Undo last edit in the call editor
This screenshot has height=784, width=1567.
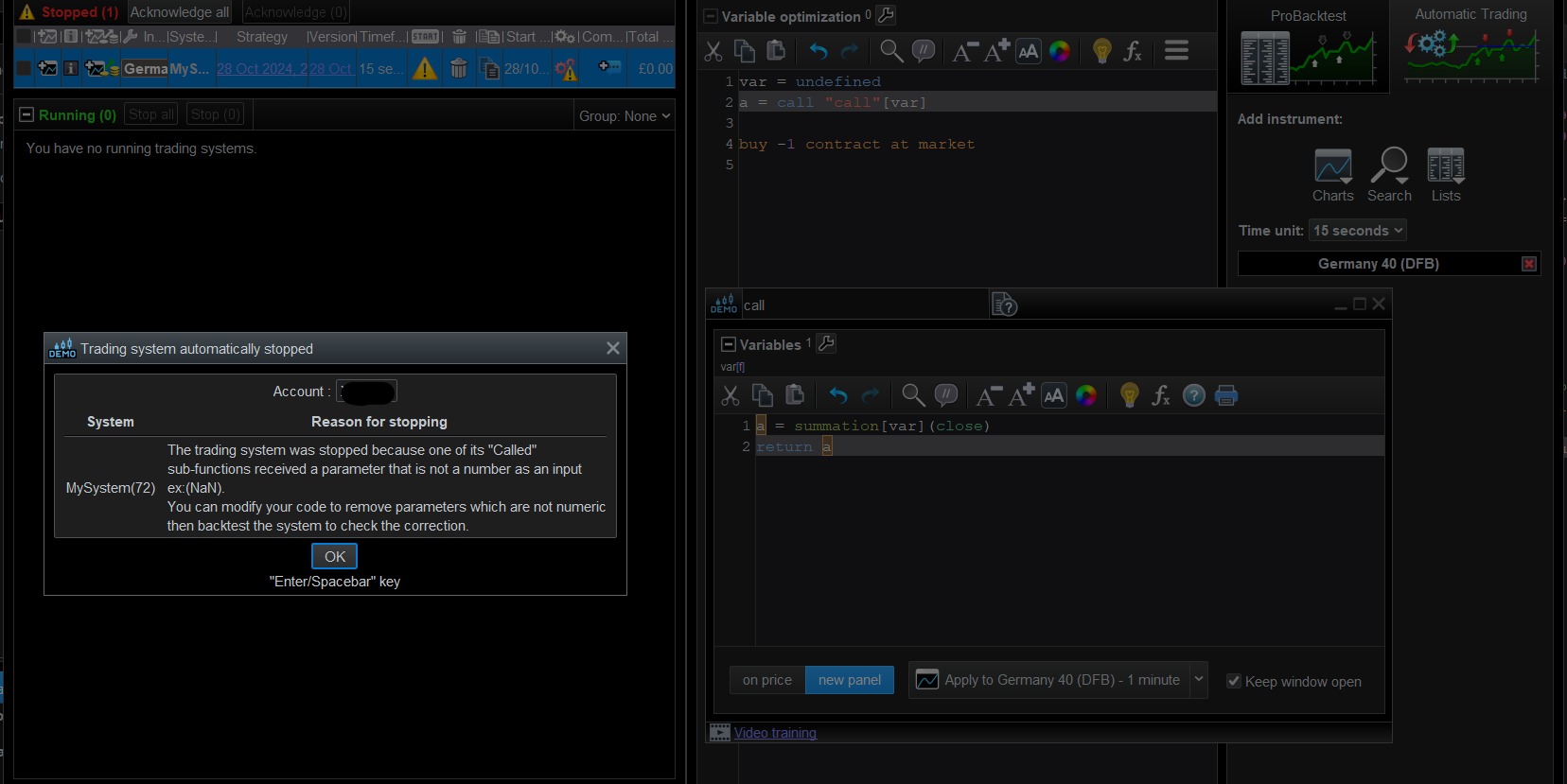(x=838, y=395)
